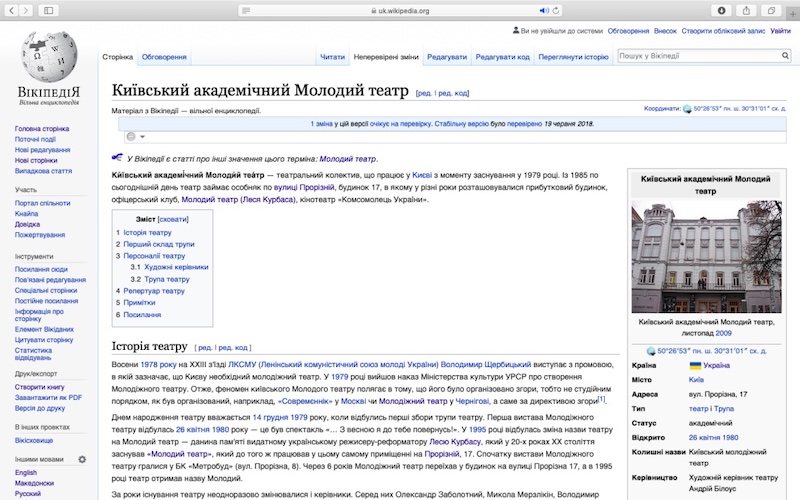Collapse contents with 'сховати' link
This screenshot has height=500, width=800.
pos(173,219)
